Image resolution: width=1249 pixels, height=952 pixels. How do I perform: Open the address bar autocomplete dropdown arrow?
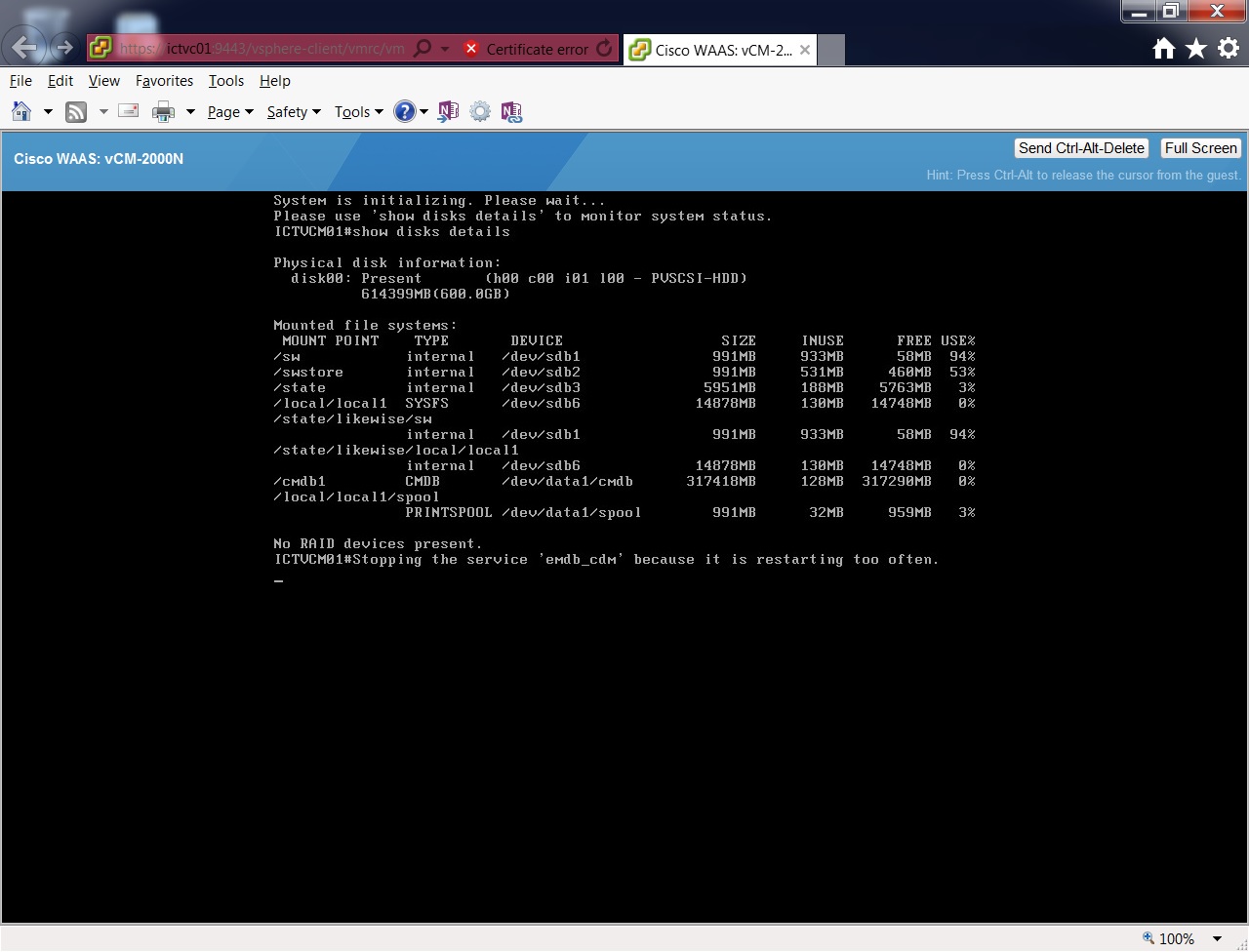pos(445,48)
